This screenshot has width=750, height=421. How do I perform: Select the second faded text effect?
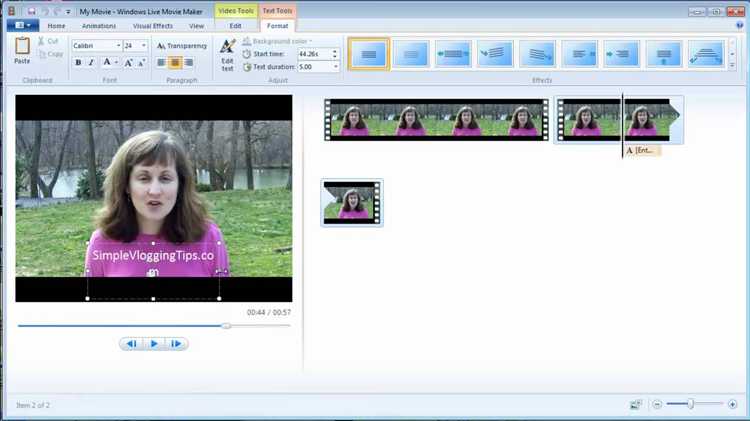(x=411, y=54)
